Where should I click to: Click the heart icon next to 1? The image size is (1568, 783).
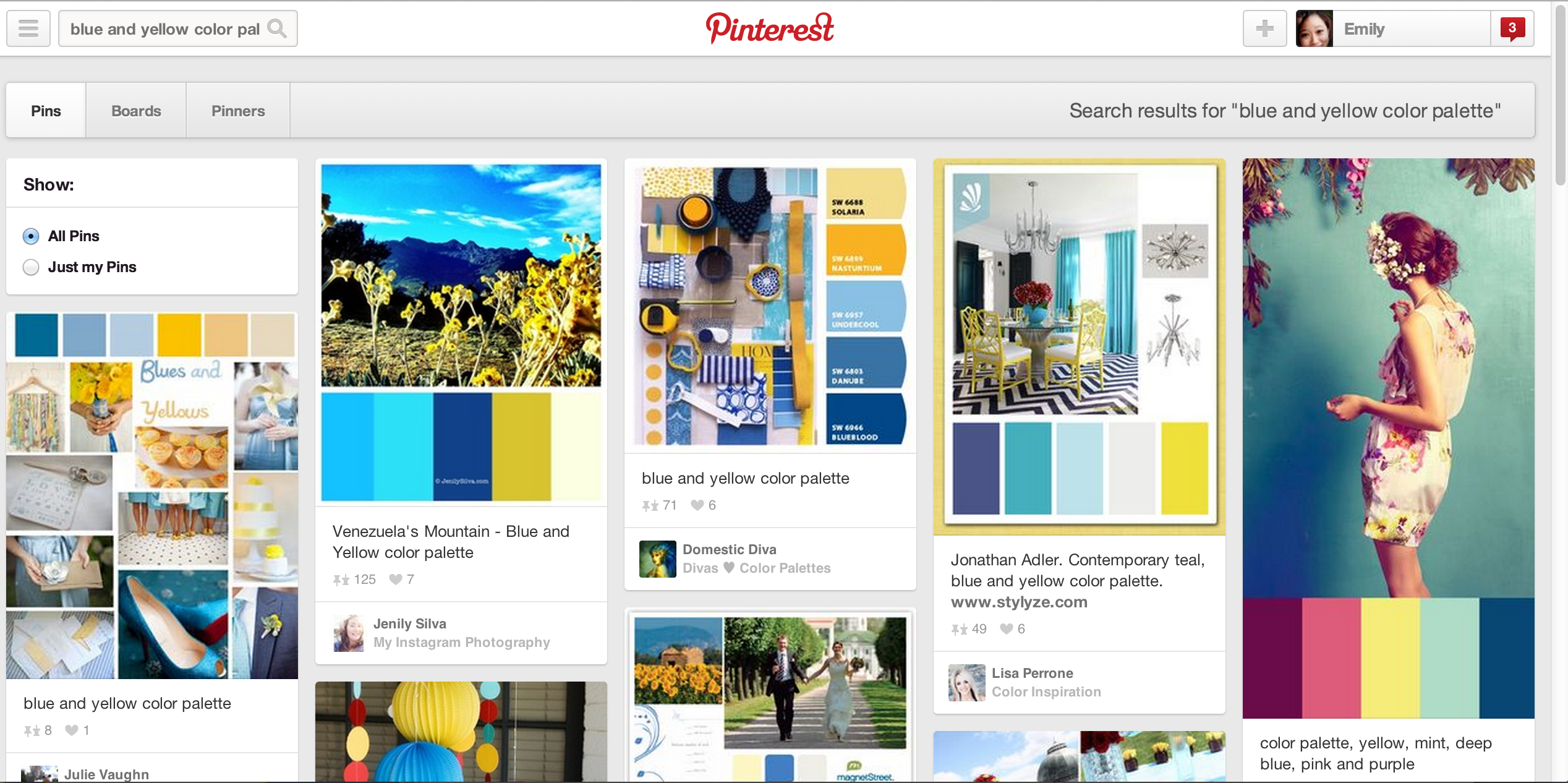click(x=72, y=730)
